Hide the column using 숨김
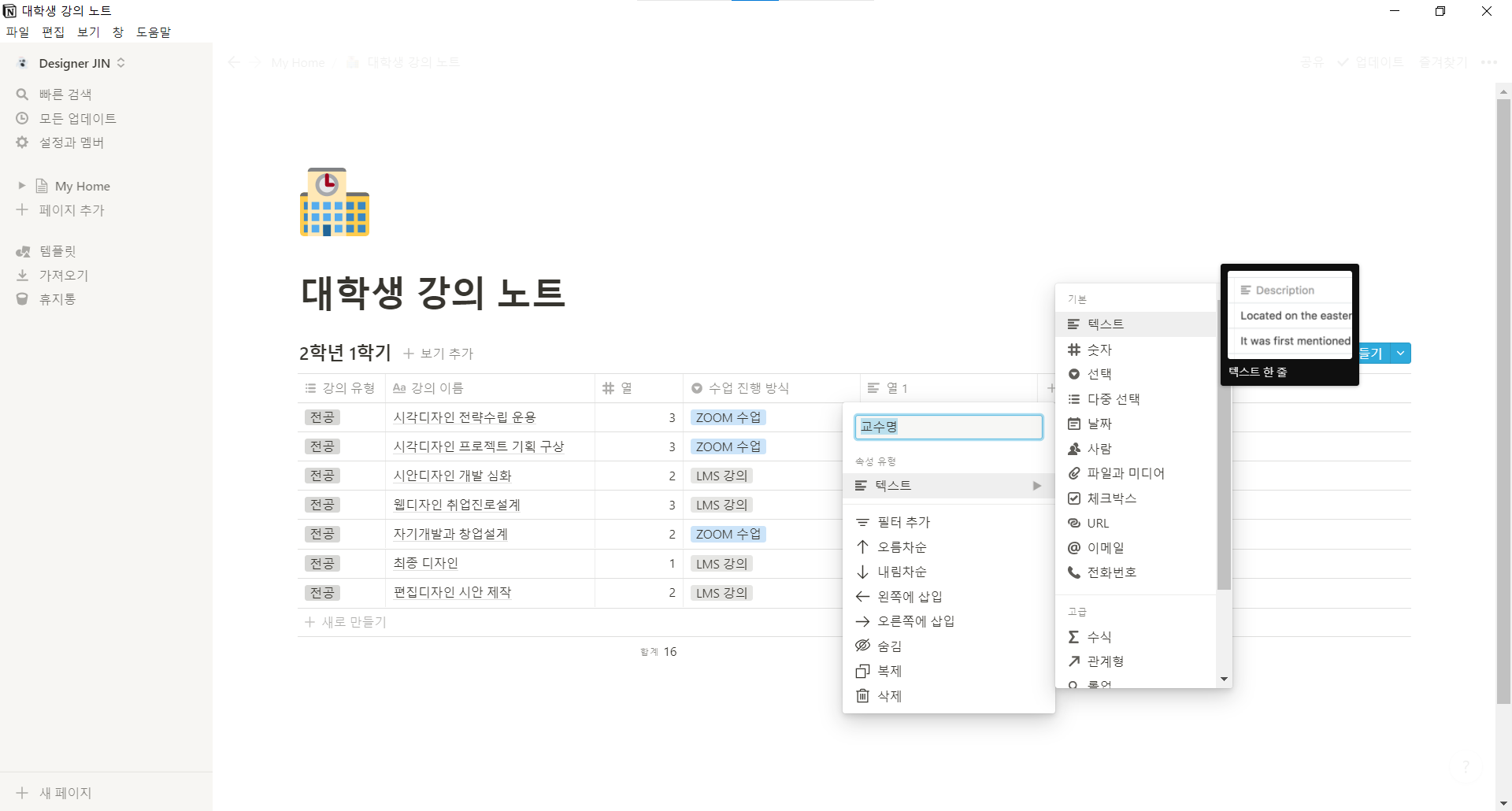Image resolution: width=1512 pixels, height=811 pixels. click(948, 646)
